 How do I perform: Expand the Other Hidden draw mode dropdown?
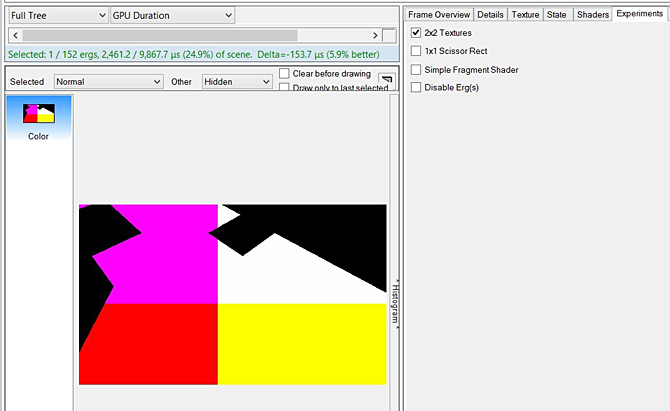pyautogui.click(x=237, y=82)
